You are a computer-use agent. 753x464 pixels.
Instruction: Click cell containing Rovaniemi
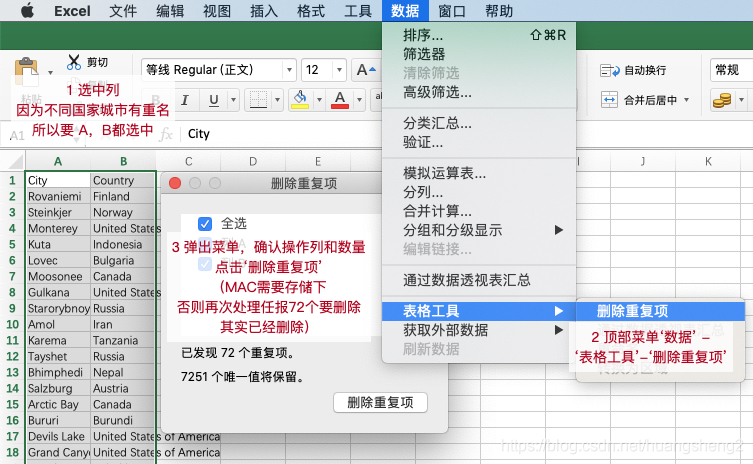[x=58, y=196]
